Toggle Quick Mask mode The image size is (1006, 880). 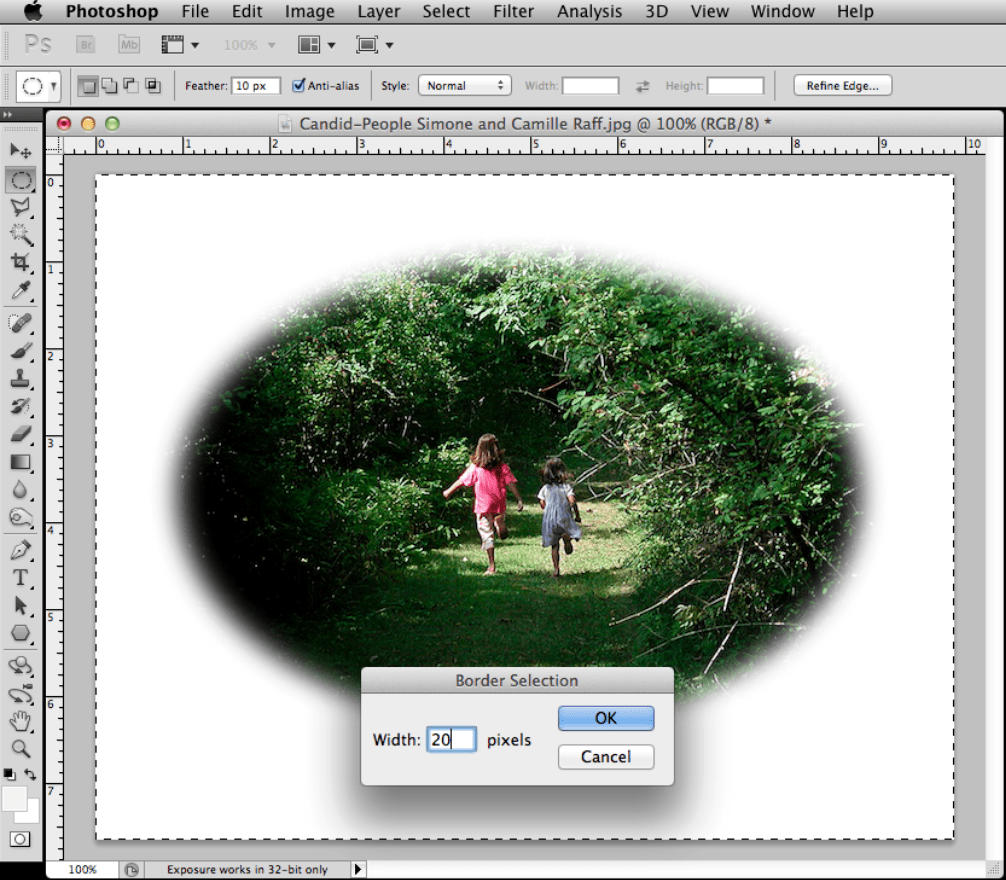point(20,839)
